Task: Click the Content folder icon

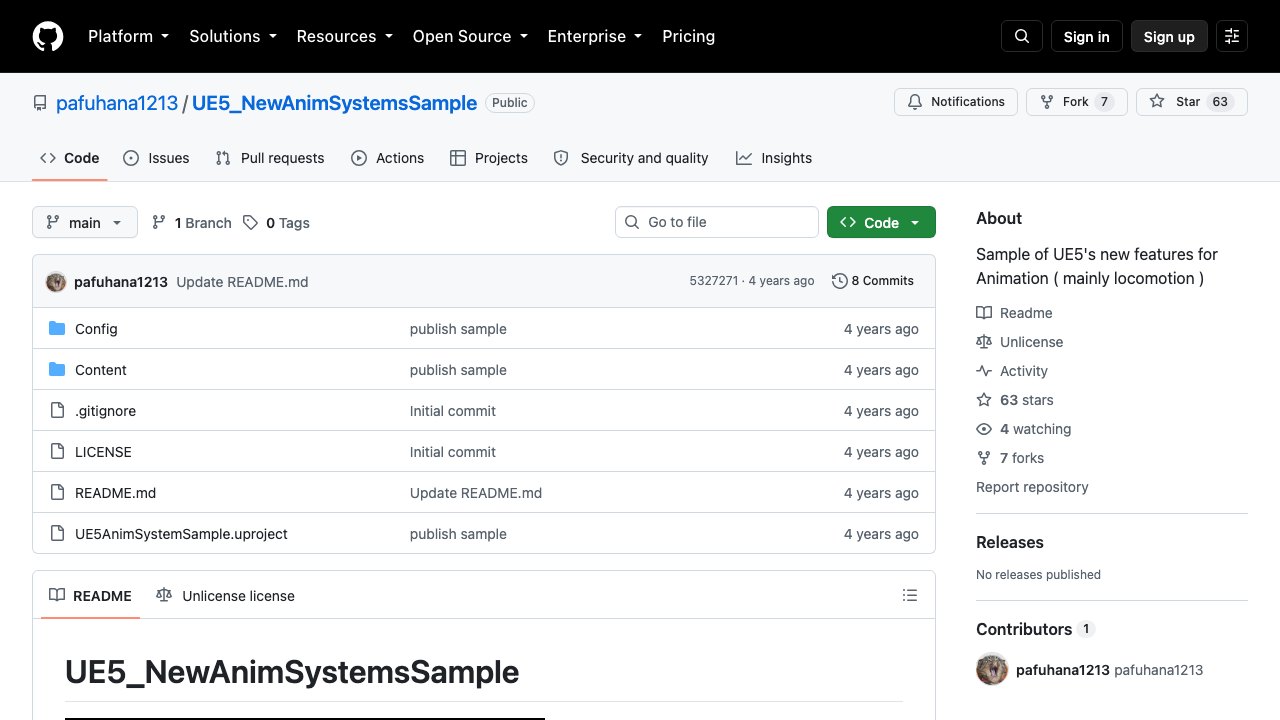Action: (x=57, y=370)
